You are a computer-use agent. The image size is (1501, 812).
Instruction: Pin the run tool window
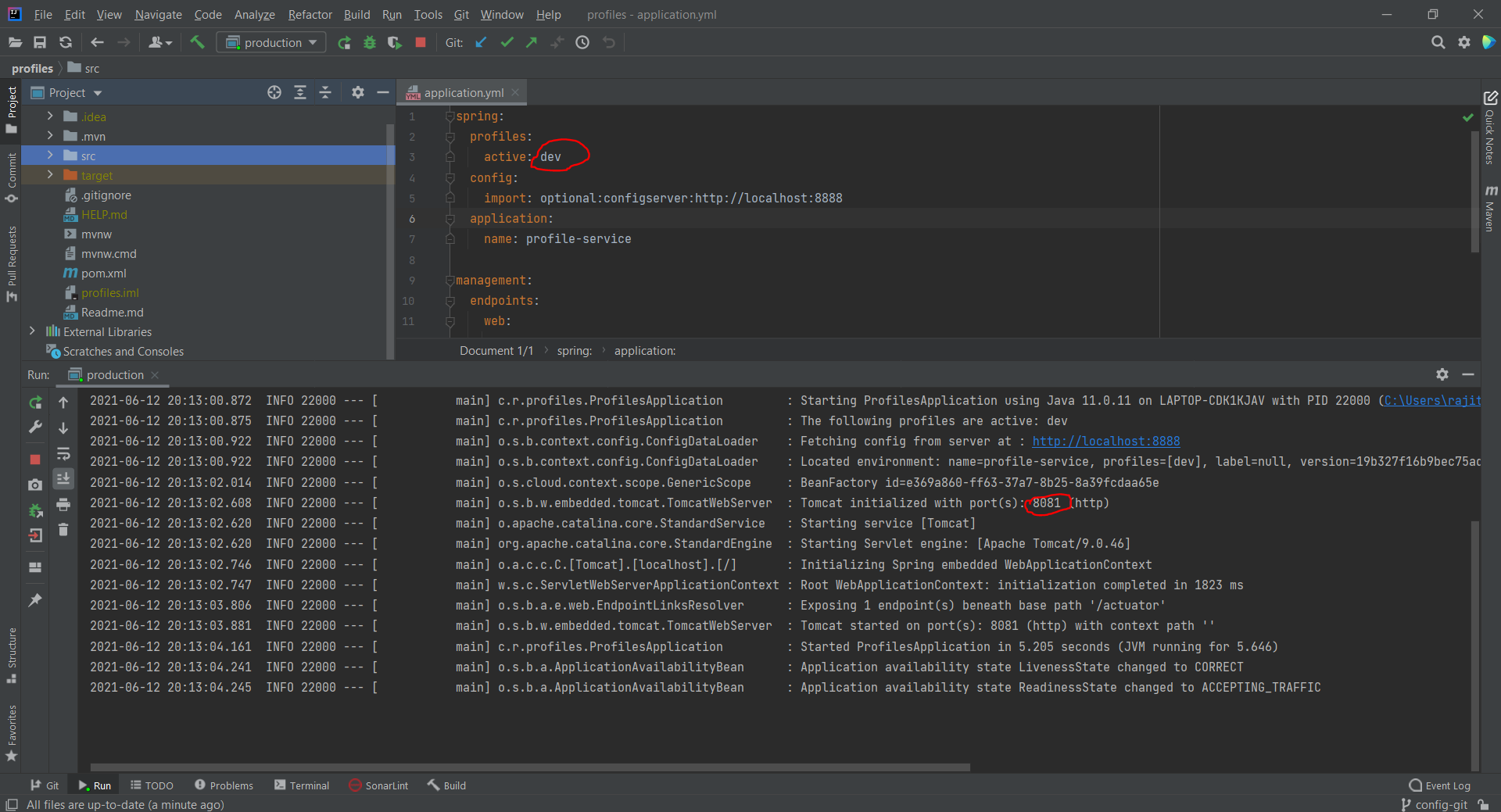[x=35, y=600]
